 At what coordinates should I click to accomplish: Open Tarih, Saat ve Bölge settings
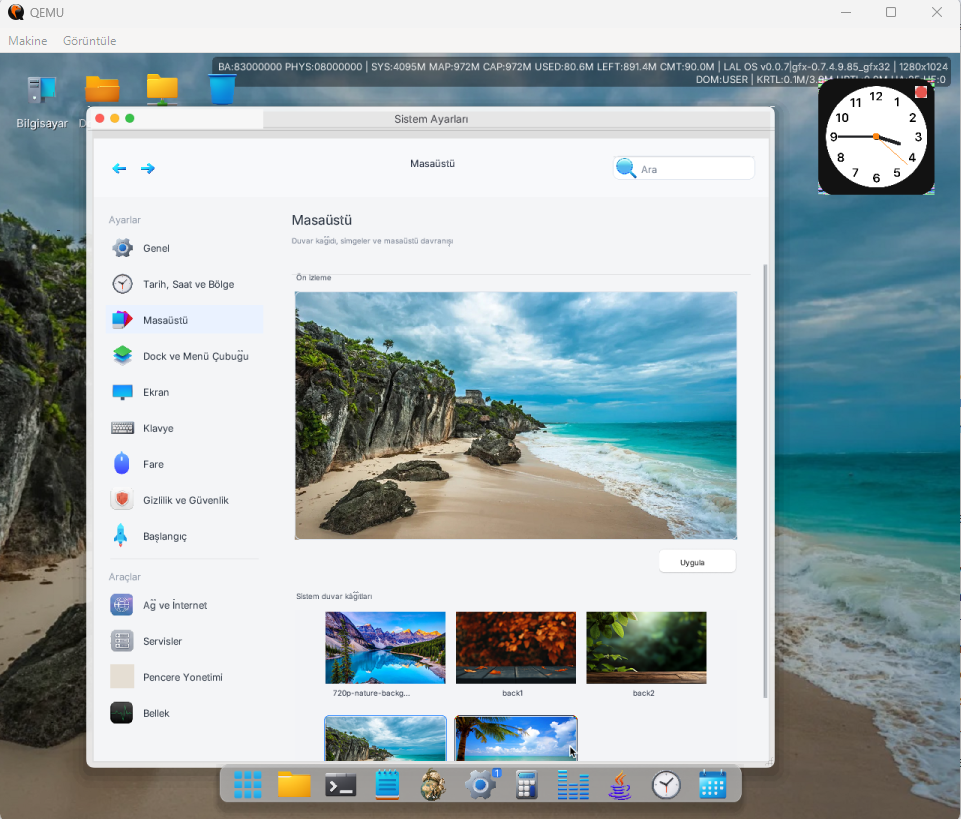[x=184, y=284]
